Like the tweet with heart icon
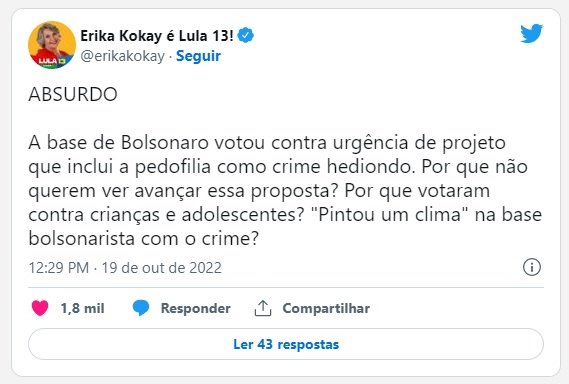The image size is (569, 384). (40, 308)
